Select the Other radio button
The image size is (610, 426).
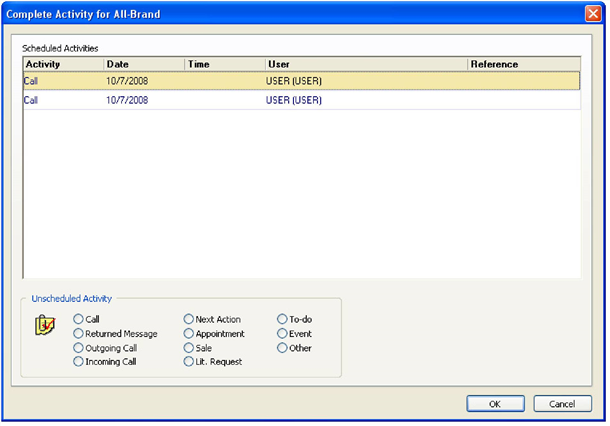[x=282, y=348]
